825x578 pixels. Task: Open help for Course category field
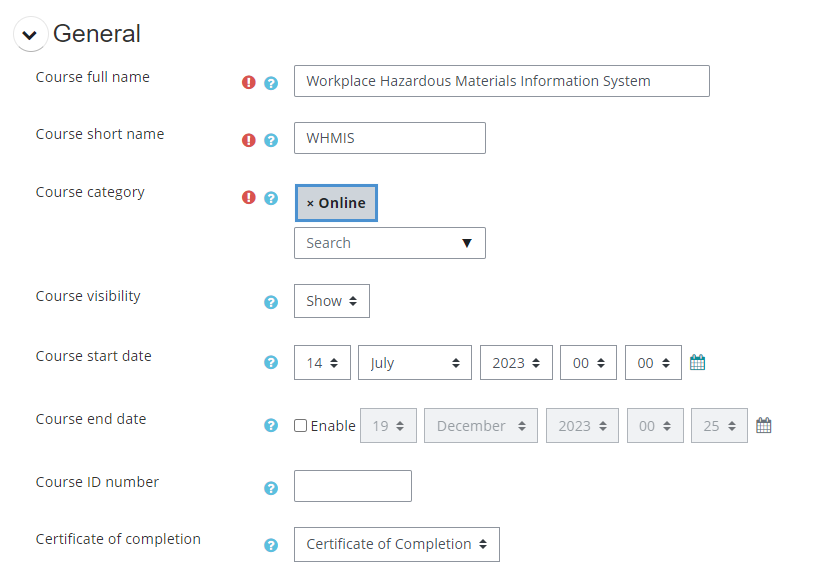271,198
